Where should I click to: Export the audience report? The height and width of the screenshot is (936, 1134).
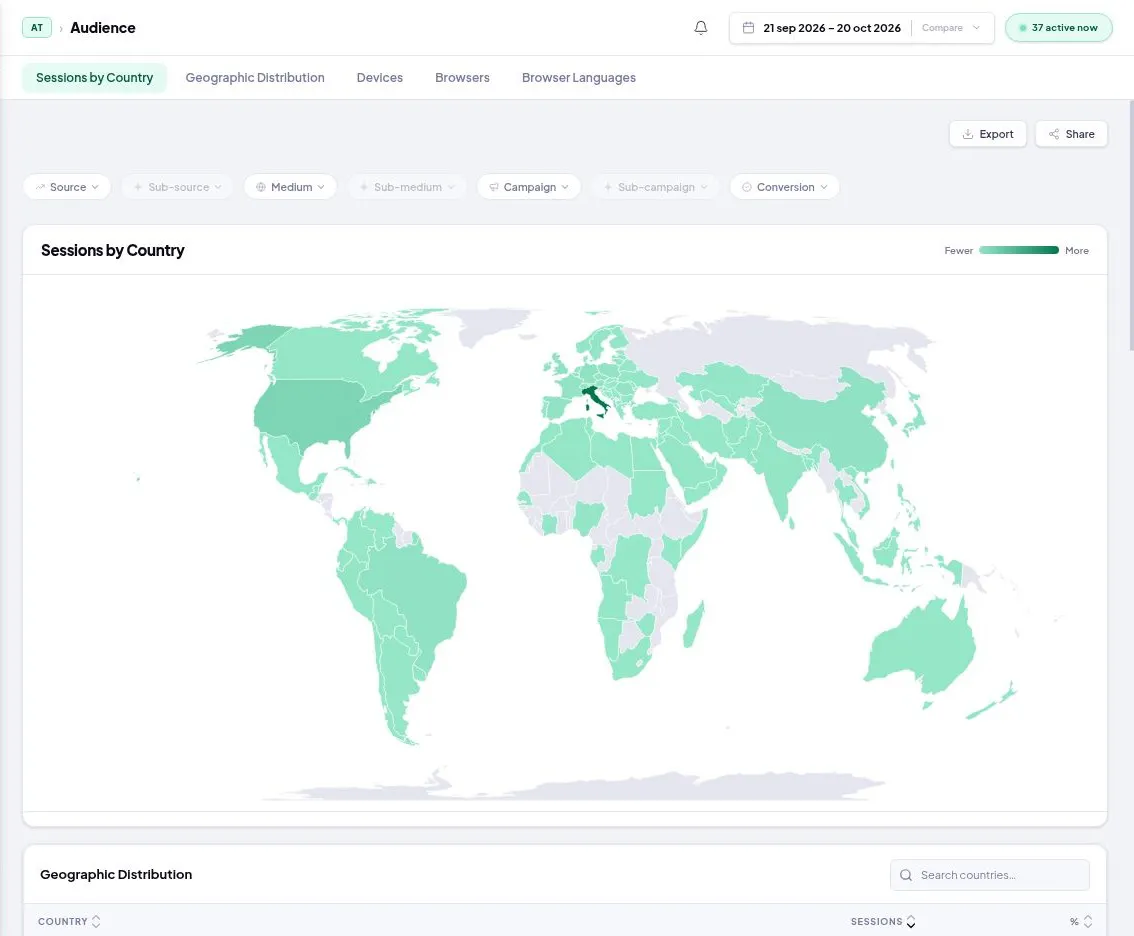pyautogui.click(x=988, y=134)
